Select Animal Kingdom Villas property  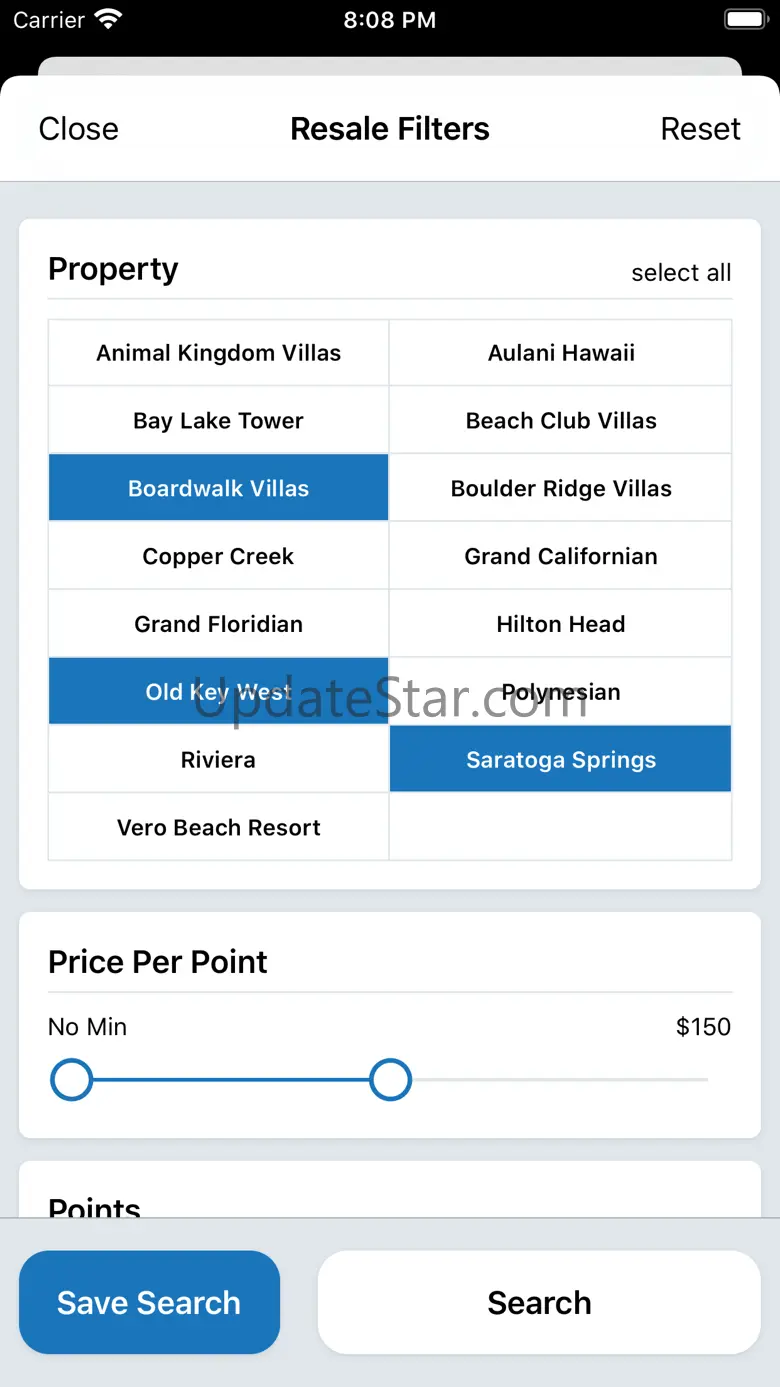[218, 353]
